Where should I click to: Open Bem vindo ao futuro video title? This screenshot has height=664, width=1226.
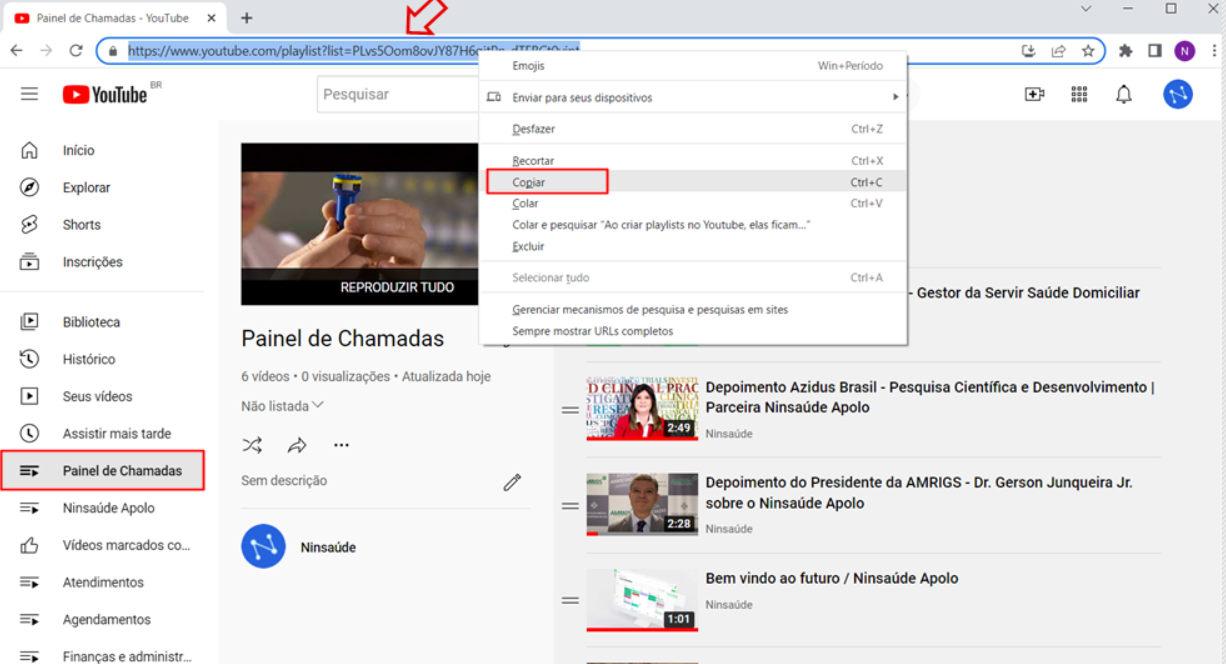point(832,578)
